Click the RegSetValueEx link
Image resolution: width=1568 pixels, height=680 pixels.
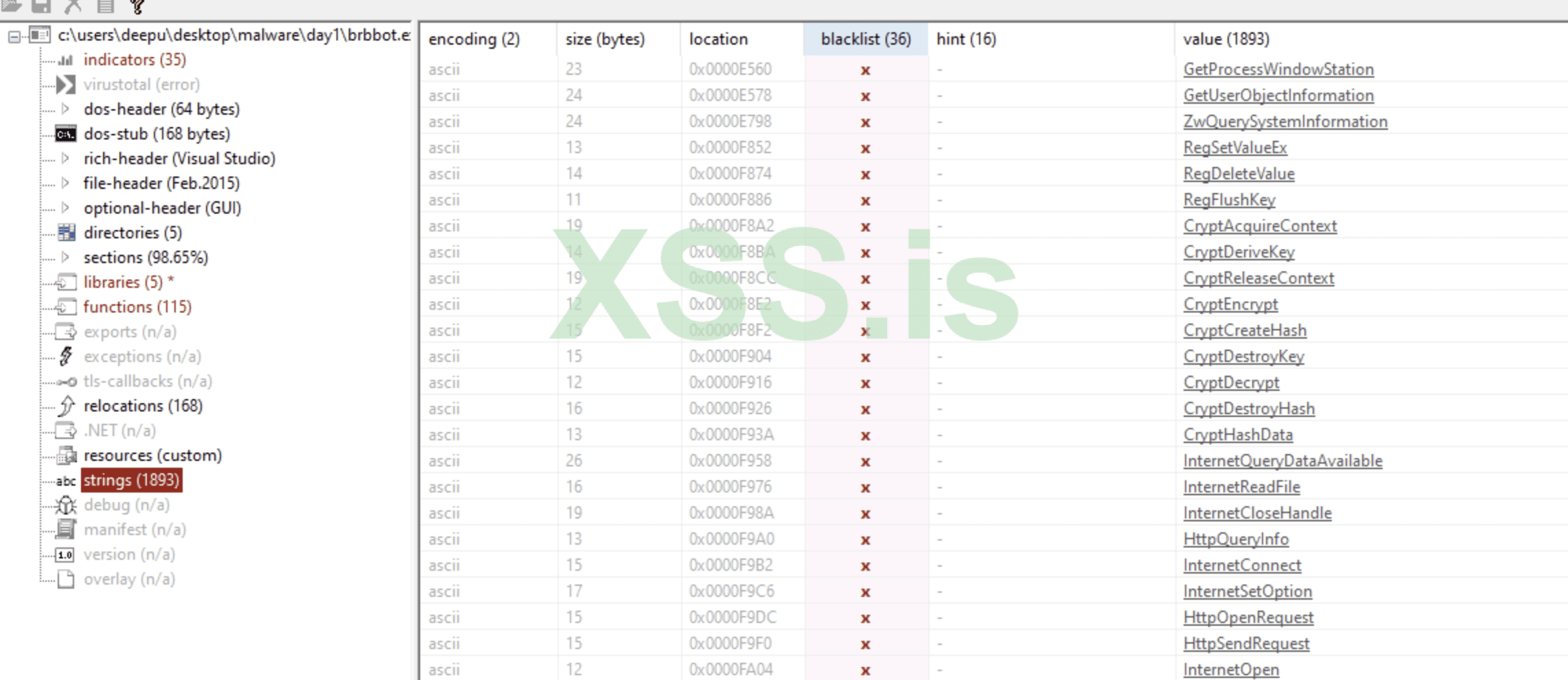tap(1235, 148)
